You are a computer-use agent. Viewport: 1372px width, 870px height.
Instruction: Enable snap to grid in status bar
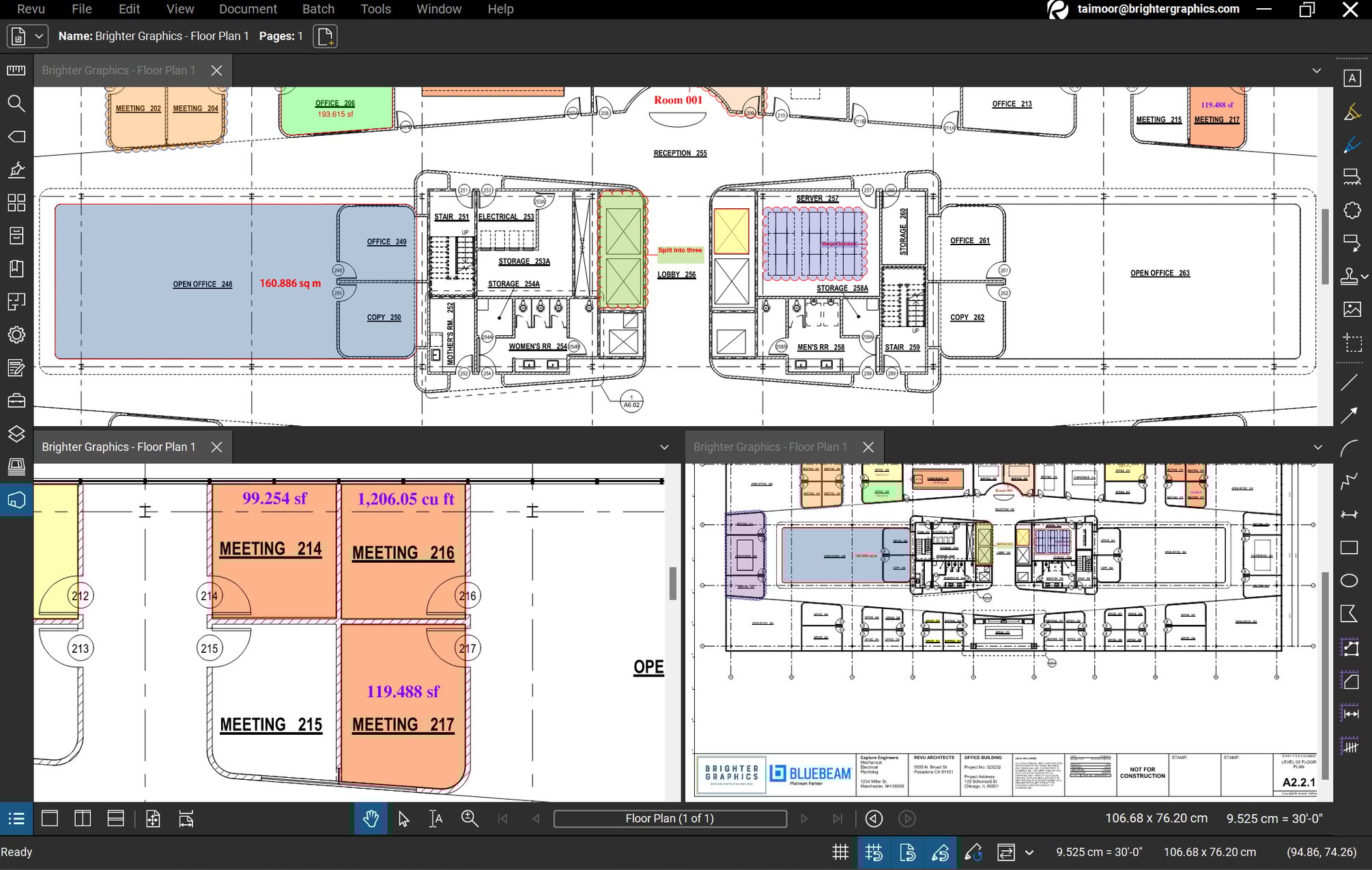click(x=874, y=852)
